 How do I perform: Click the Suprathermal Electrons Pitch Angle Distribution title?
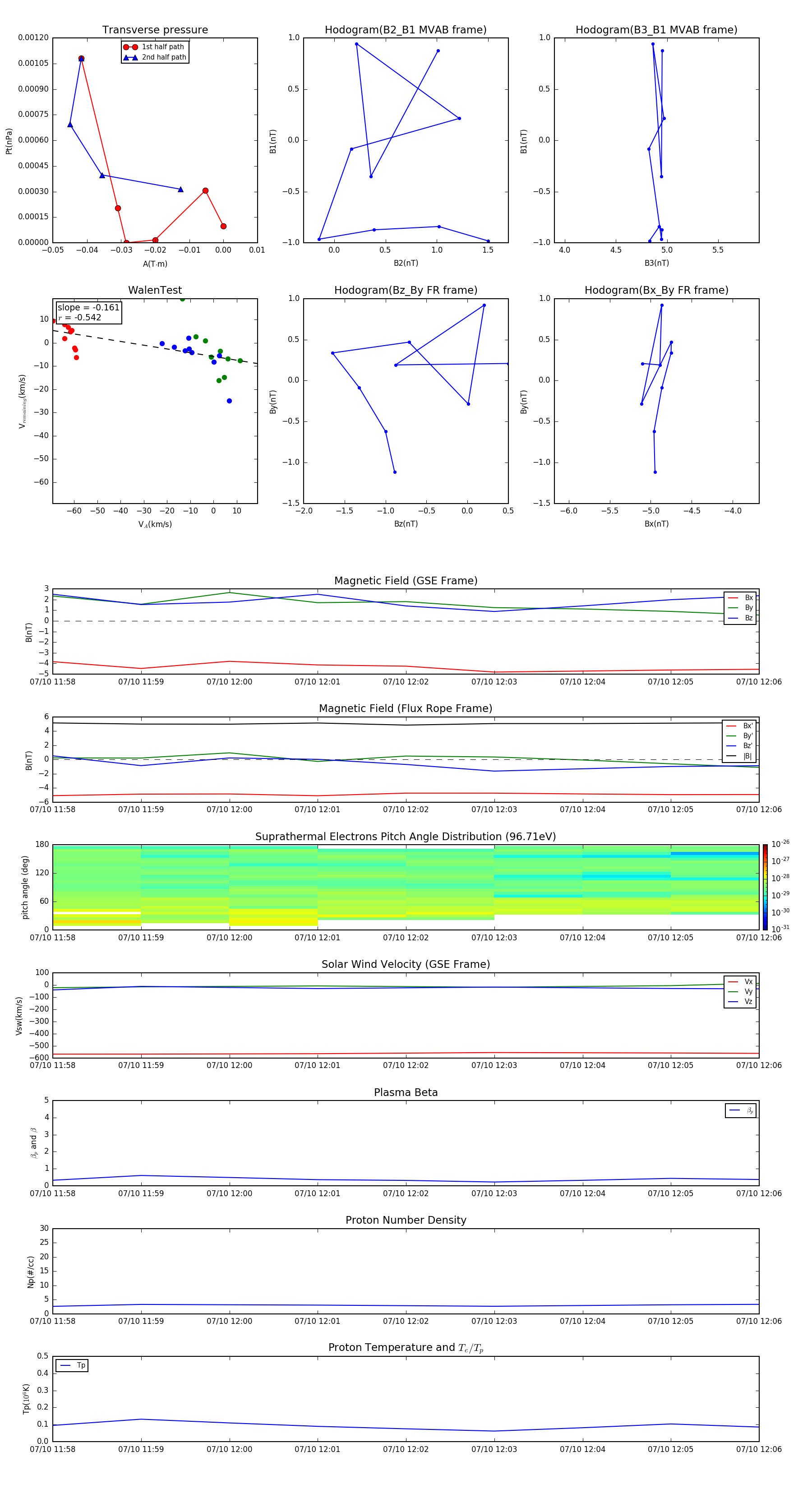pos(406,837)
